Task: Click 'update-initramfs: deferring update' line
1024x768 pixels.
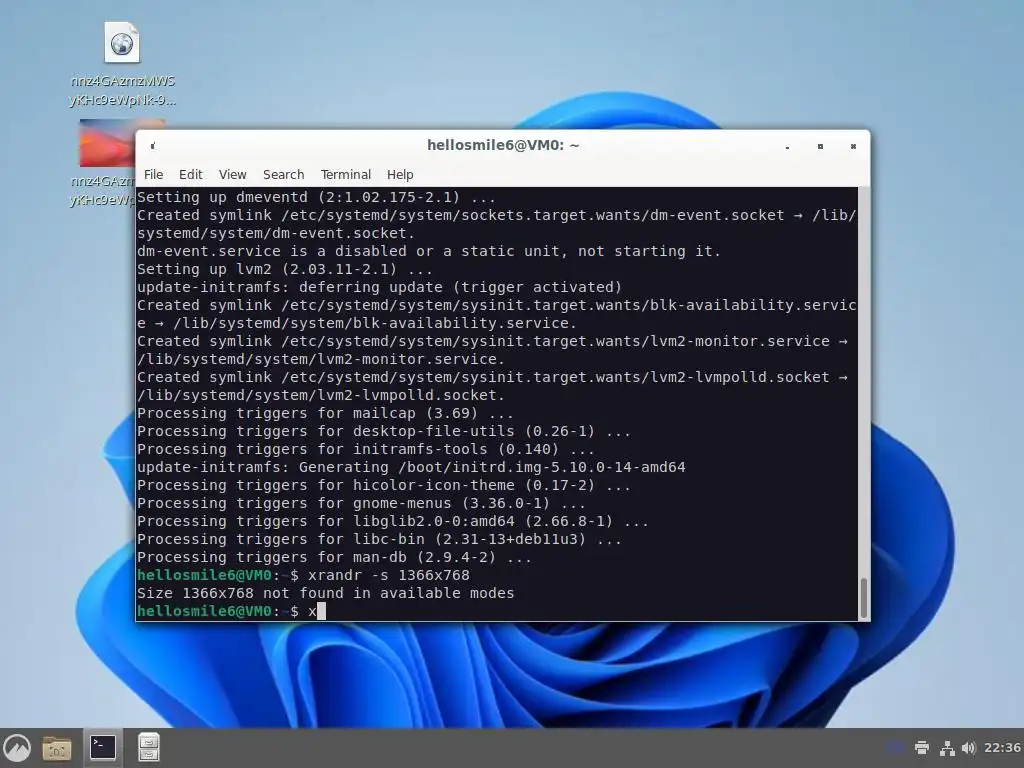Action: coord(379,287)
